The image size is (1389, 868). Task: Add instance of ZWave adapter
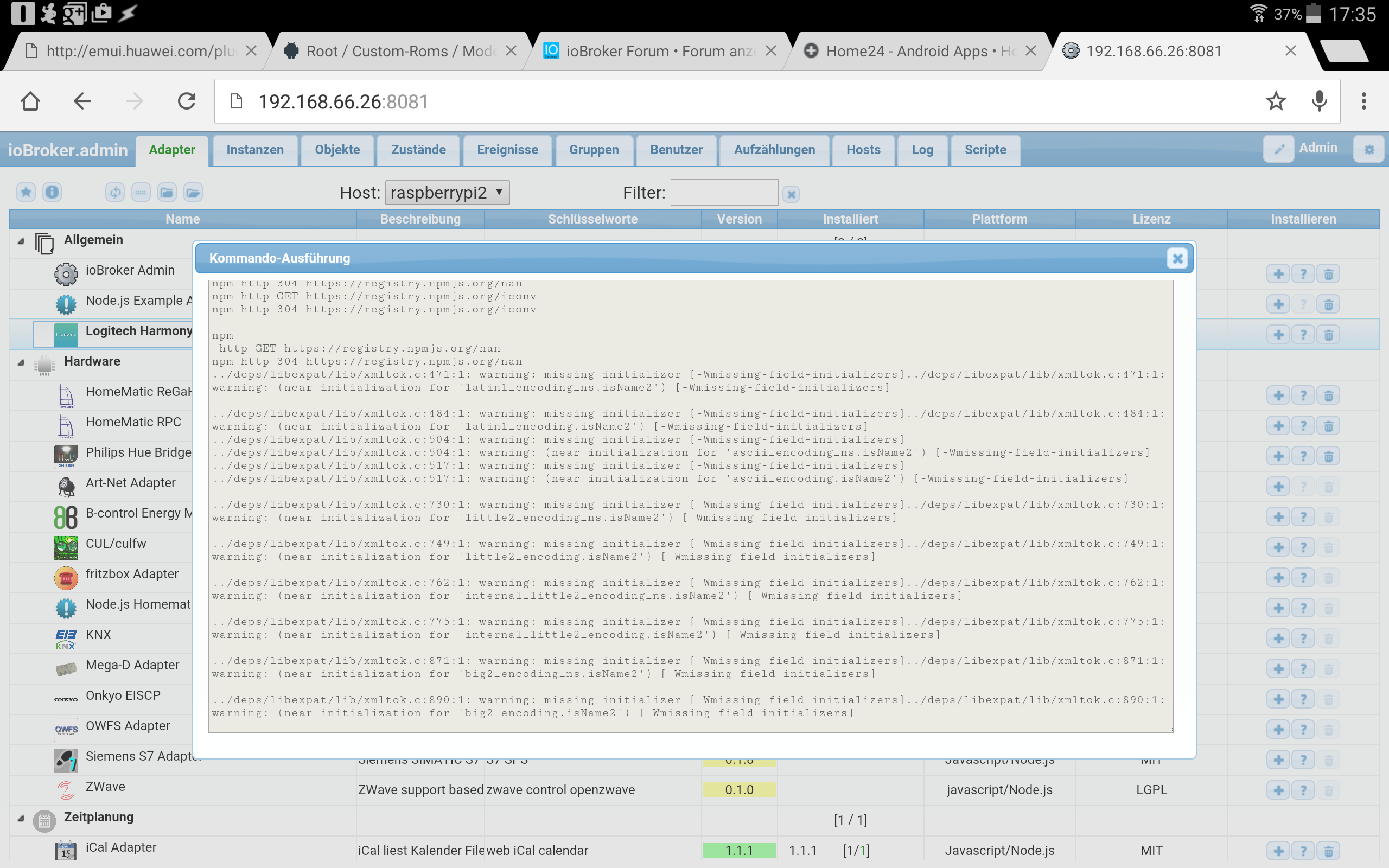click(1278, 790)
